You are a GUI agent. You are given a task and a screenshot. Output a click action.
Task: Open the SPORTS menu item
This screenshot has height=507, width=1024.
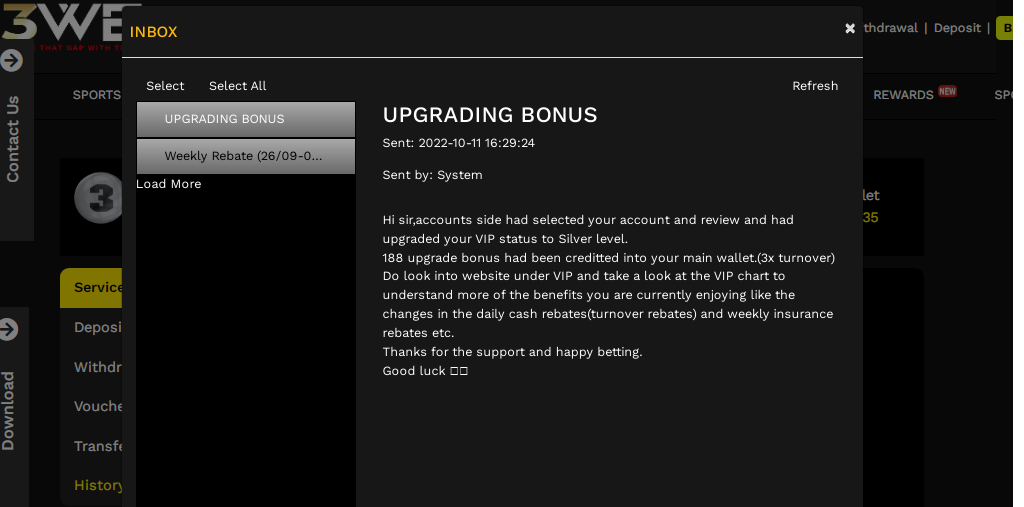[97, 95]
